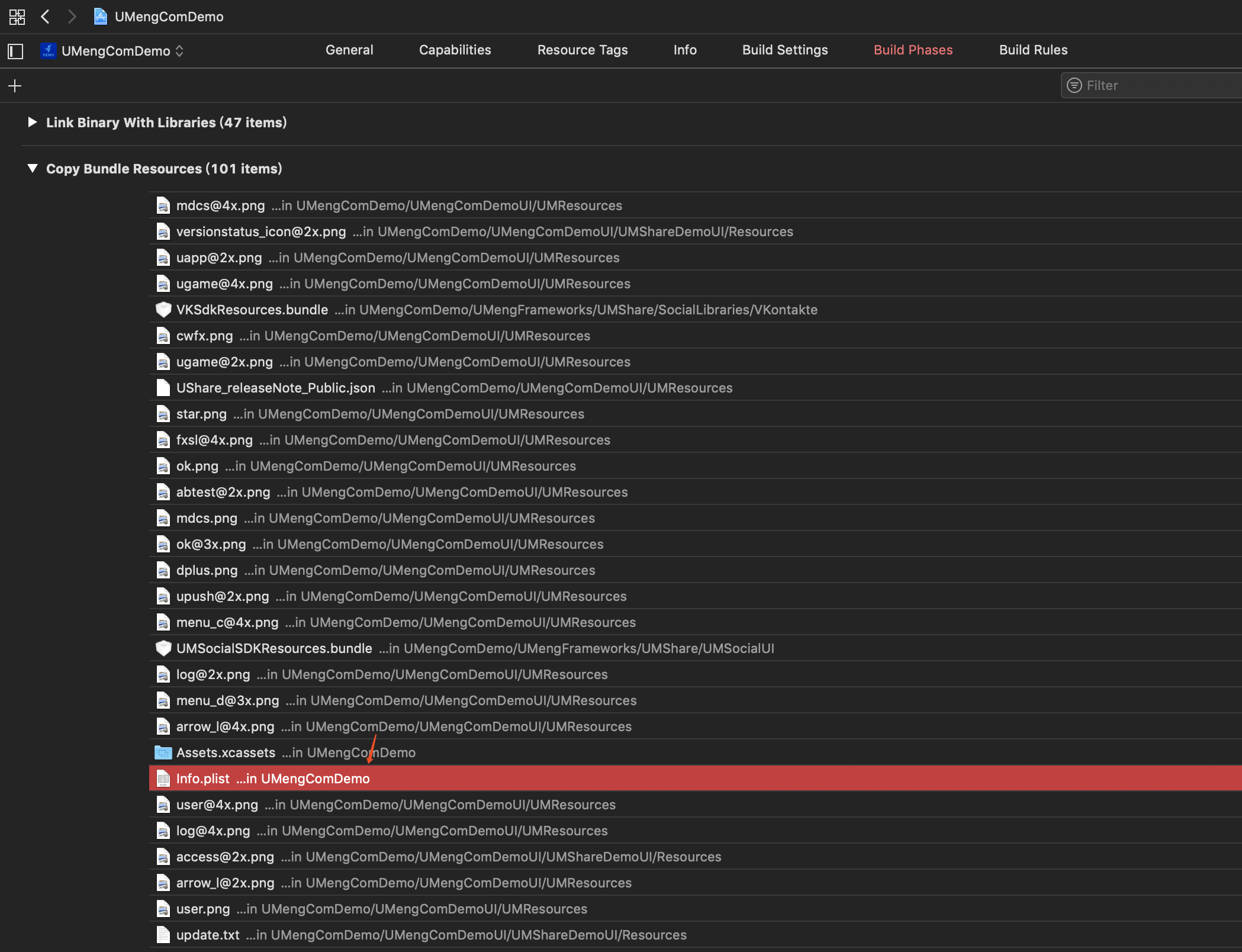This screenshot has width=1242, height=952.
Task: Select the uapp@2x.png row
Action: pos(696,258)
